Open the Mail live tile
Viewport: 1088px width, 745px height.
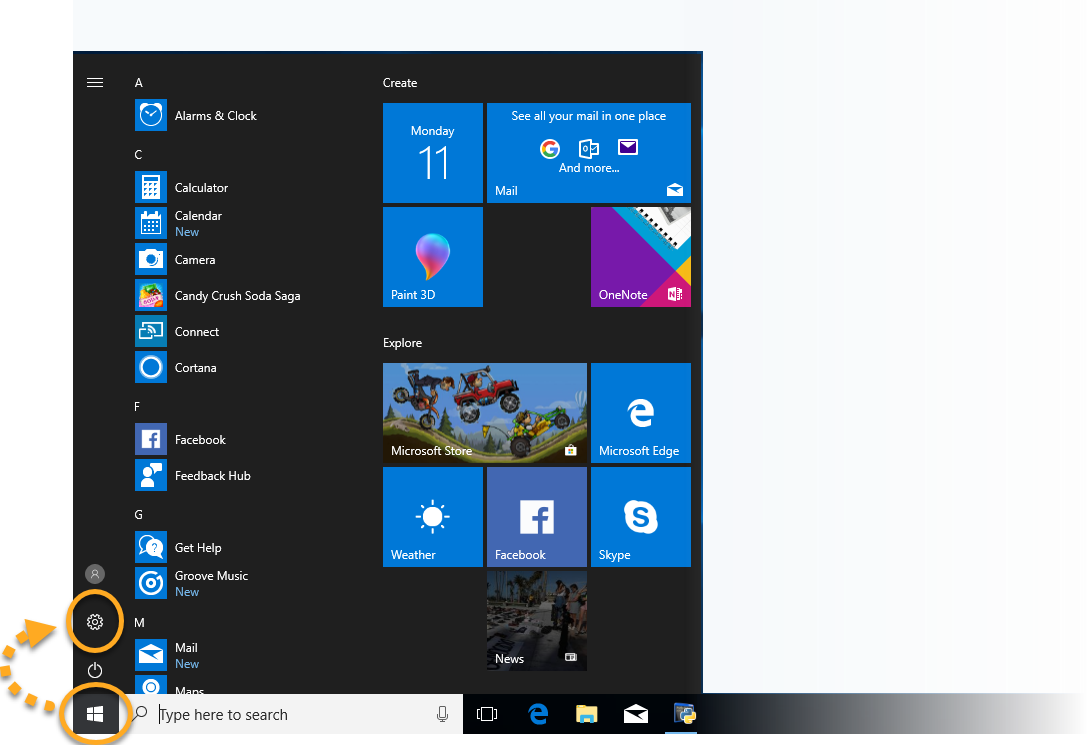click(x=588, y=153)
